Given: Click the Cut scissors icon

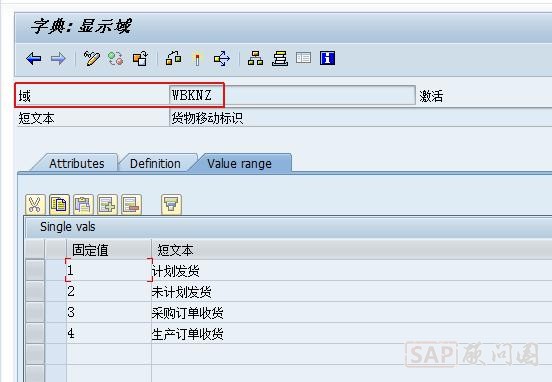Looking at the screenshot, I should pos(35,205).
